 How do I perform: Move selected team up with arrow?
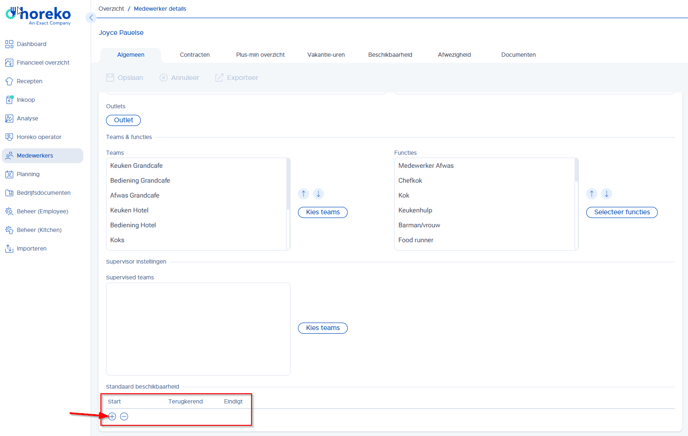click(304, 194)
